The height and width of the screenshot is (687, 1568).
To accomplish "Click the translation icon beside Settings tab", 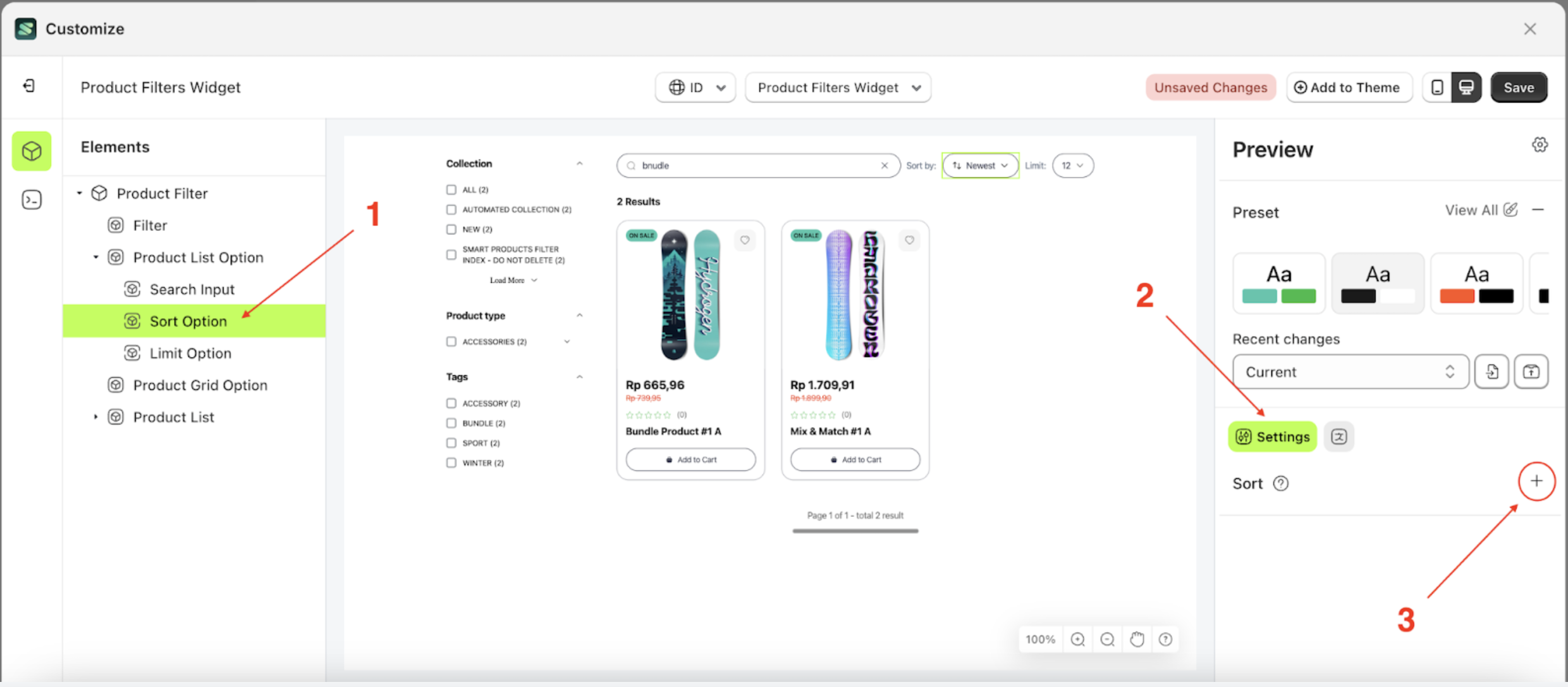I will (x=1338, y=436).
